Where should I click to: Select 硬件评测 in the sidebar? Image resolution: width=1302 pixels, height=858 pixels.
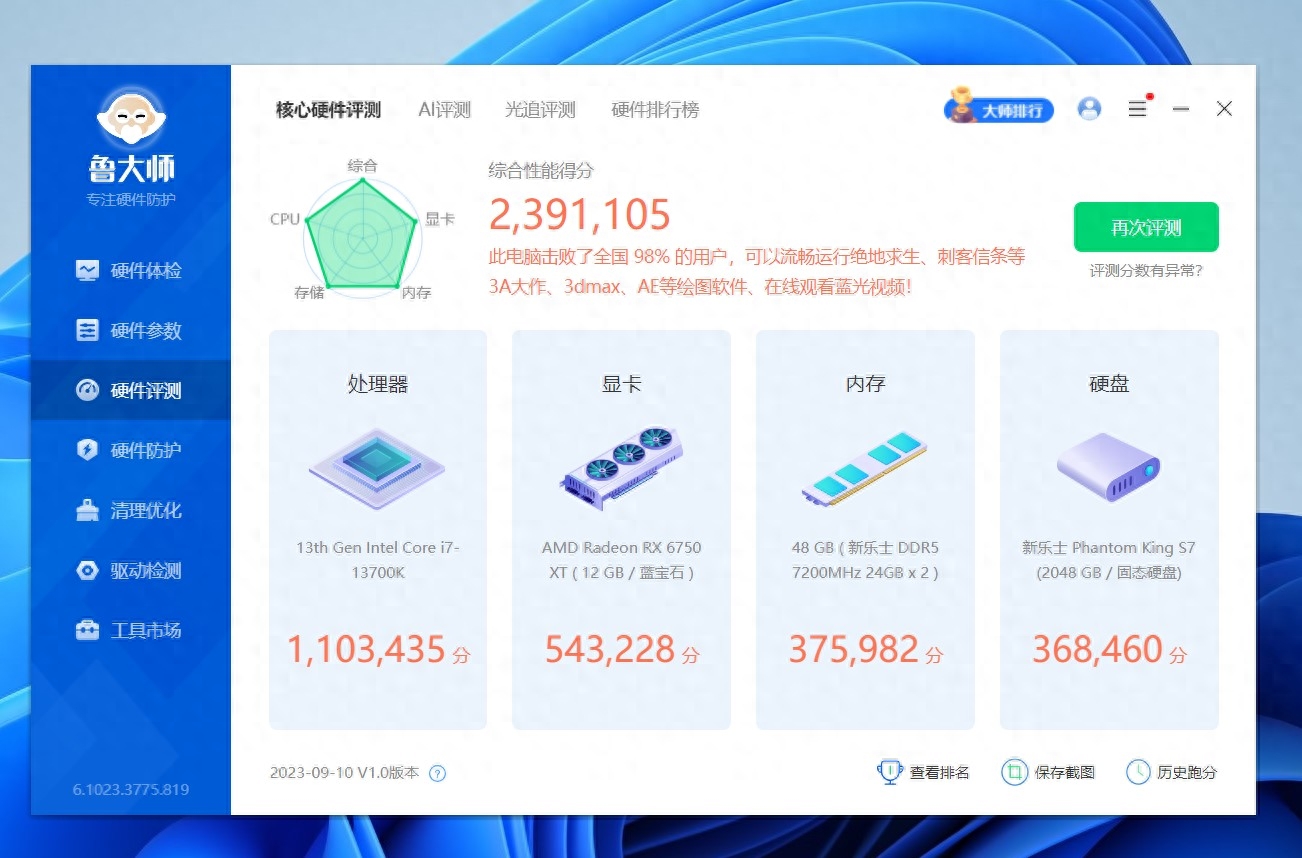(x=130, y=391)
